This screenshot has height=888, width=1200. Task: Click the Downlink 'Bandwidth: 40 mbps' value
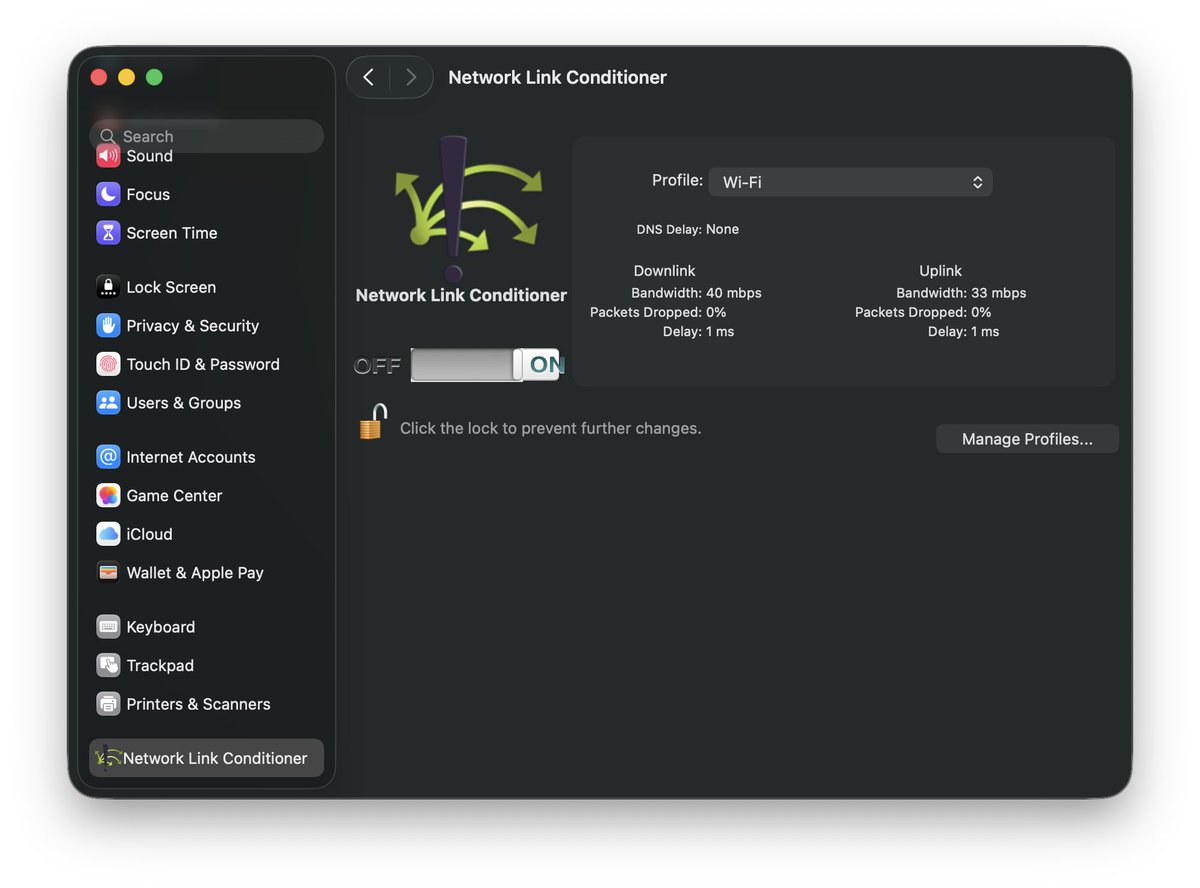point(696,293)
